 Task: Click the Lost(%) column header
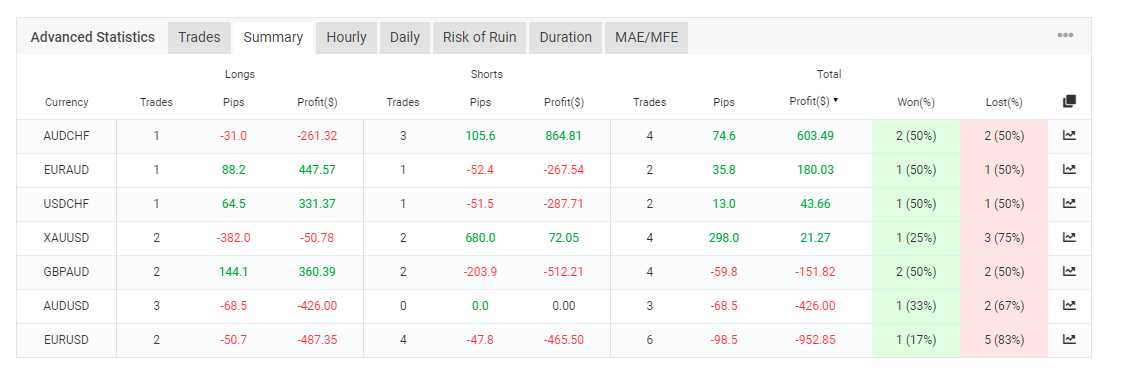tap(1003, 103)
